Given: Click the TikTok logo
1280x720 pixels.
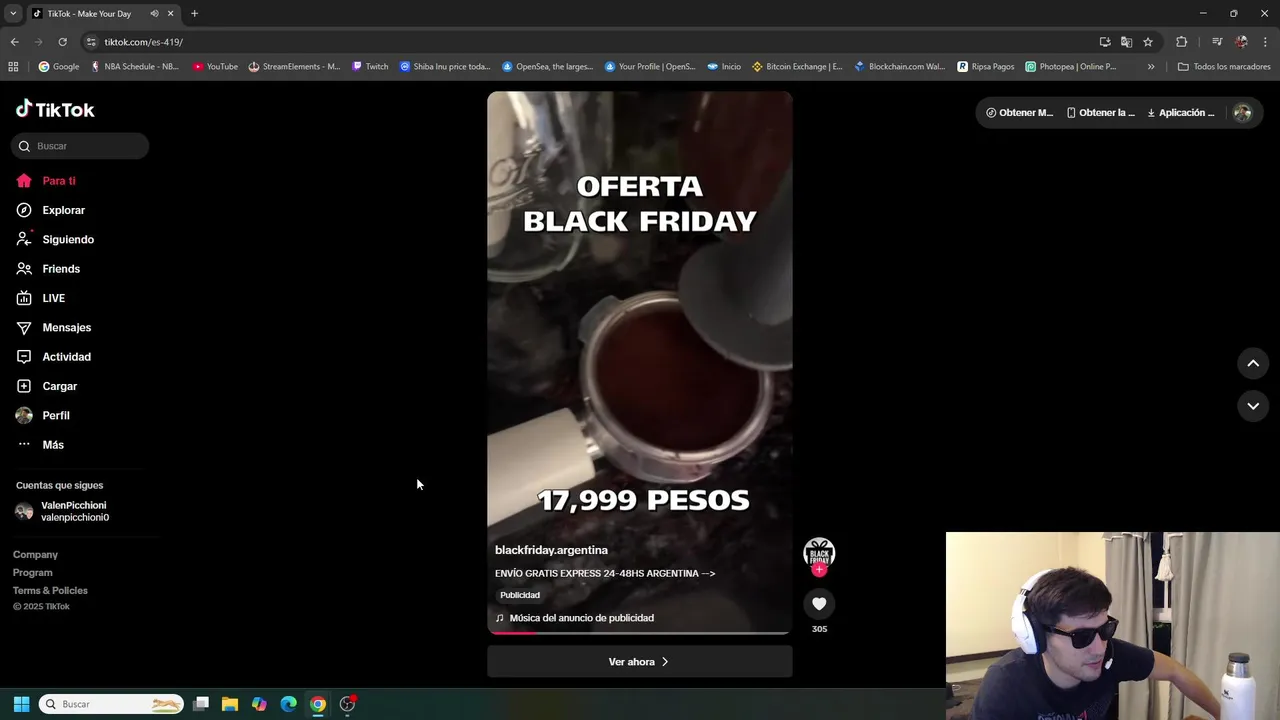Looking at the screenshot, I should (55, 109).
